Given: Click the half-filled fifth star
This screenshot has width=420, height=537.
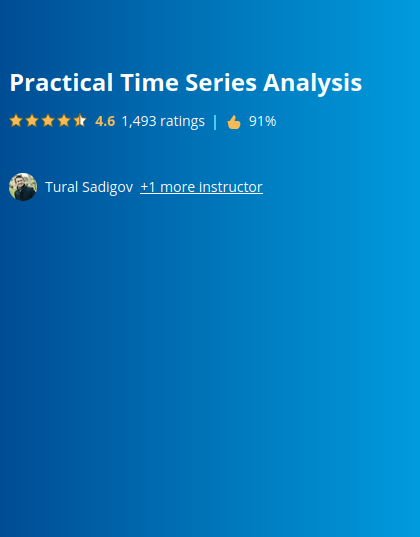Looking at the screenshot, I should click(x=80, y=121).
